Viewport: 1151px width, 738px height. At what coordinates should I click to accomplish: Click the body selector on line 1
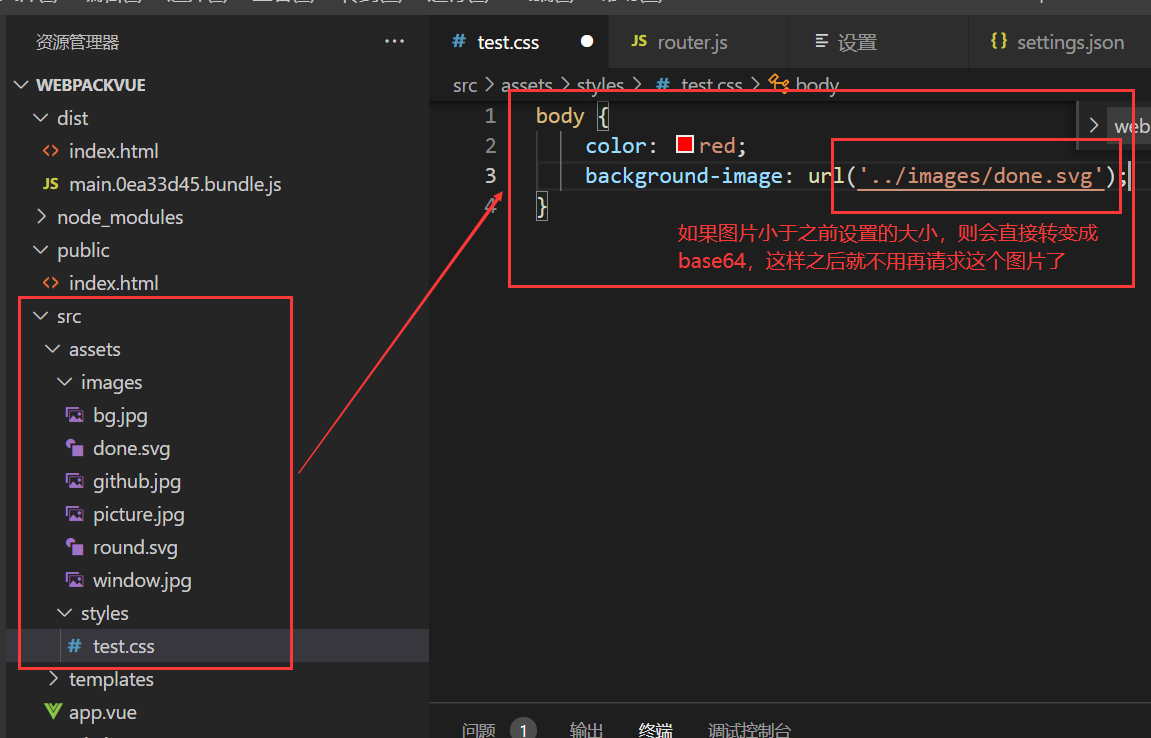[560, 116]
